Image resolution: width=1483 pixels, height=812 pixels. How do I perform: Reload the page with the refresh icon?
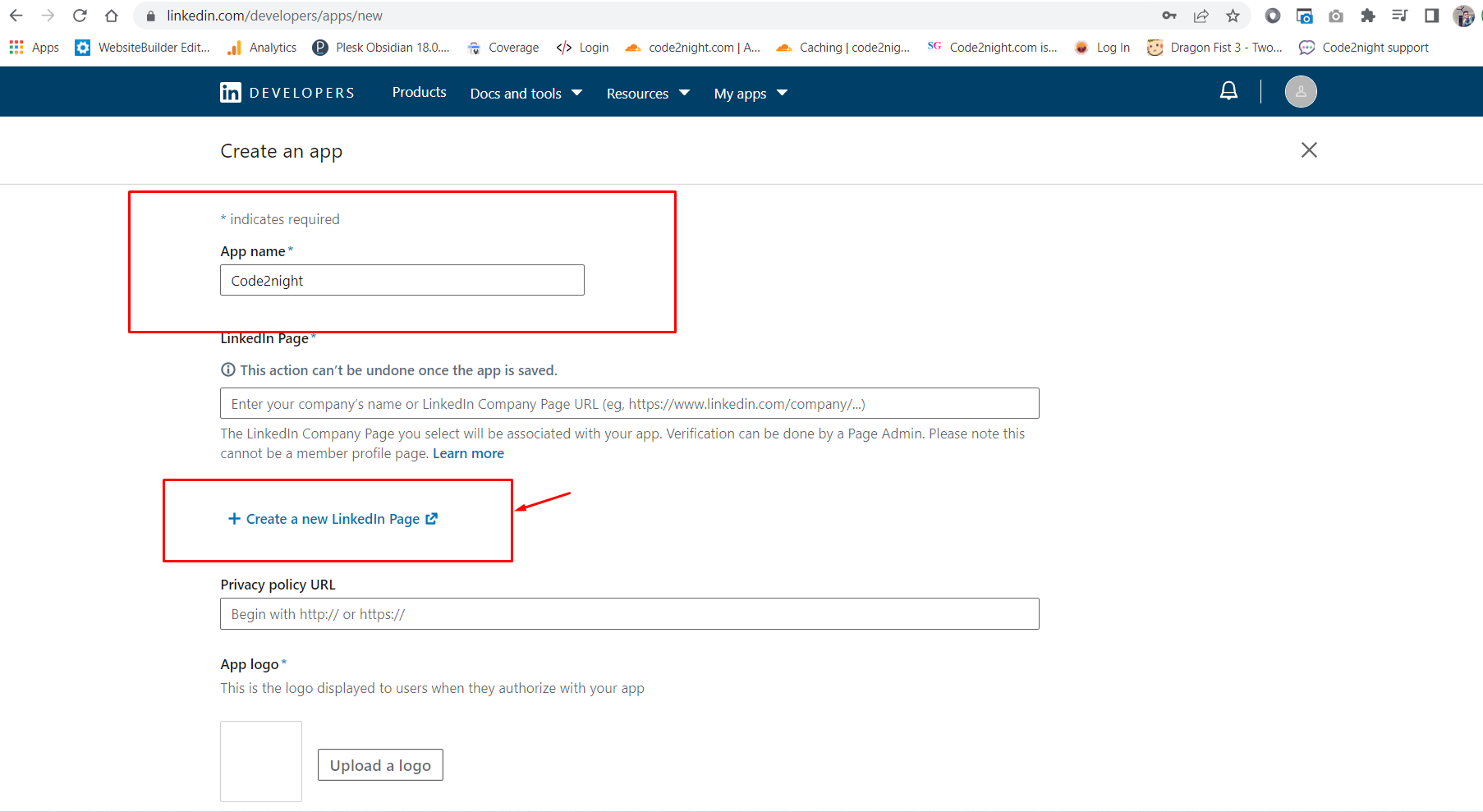(x=80, y=16)
